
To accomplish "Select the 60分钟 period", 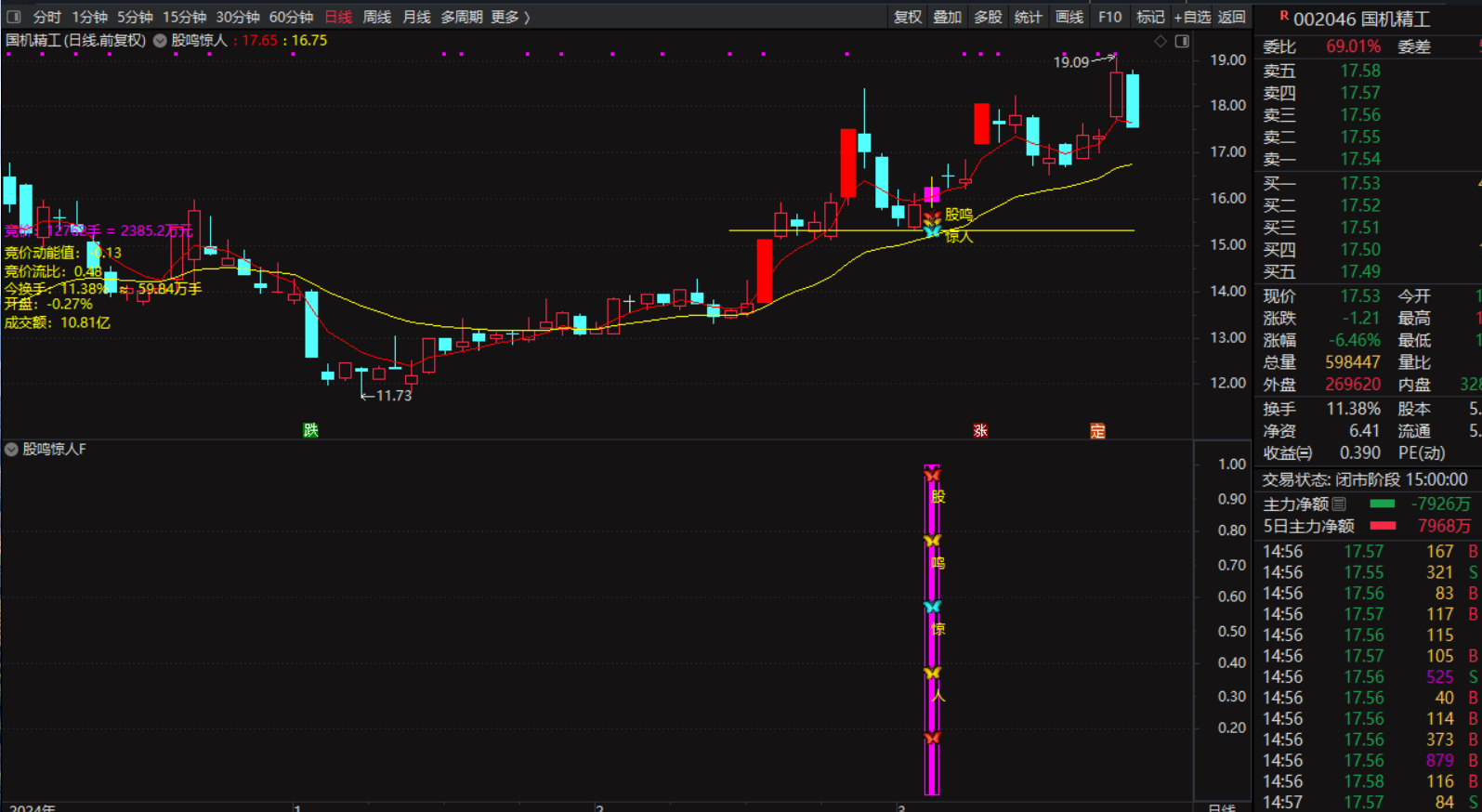I will [x=291, y=17].
